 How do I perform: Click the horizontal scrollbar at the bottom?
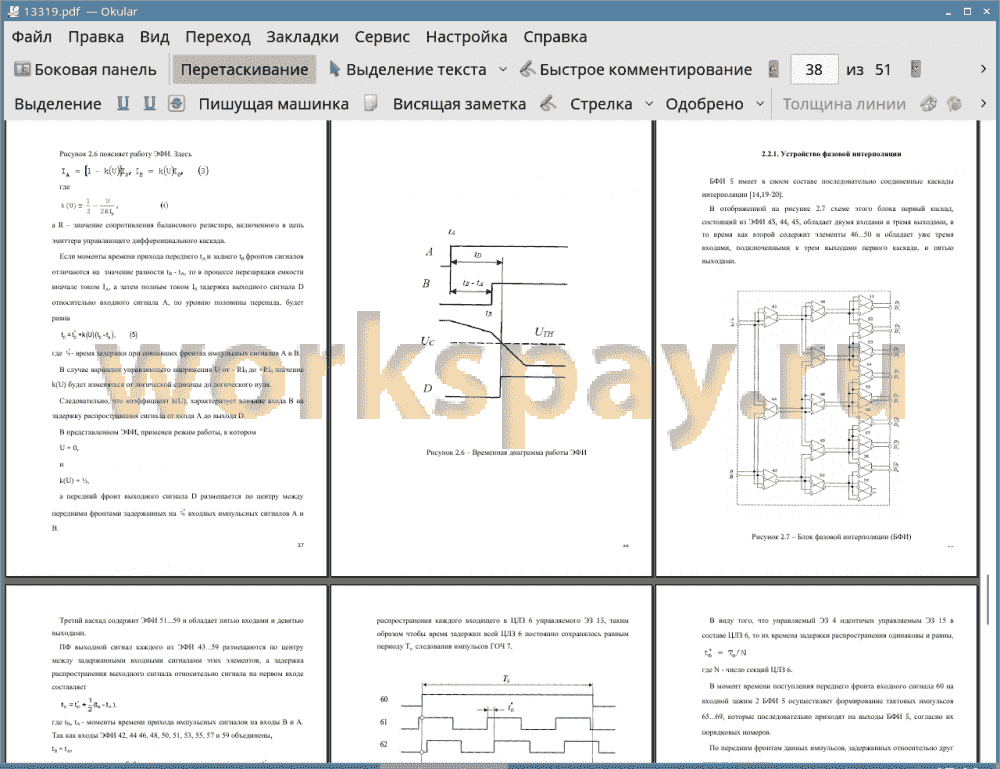[446, 765]
